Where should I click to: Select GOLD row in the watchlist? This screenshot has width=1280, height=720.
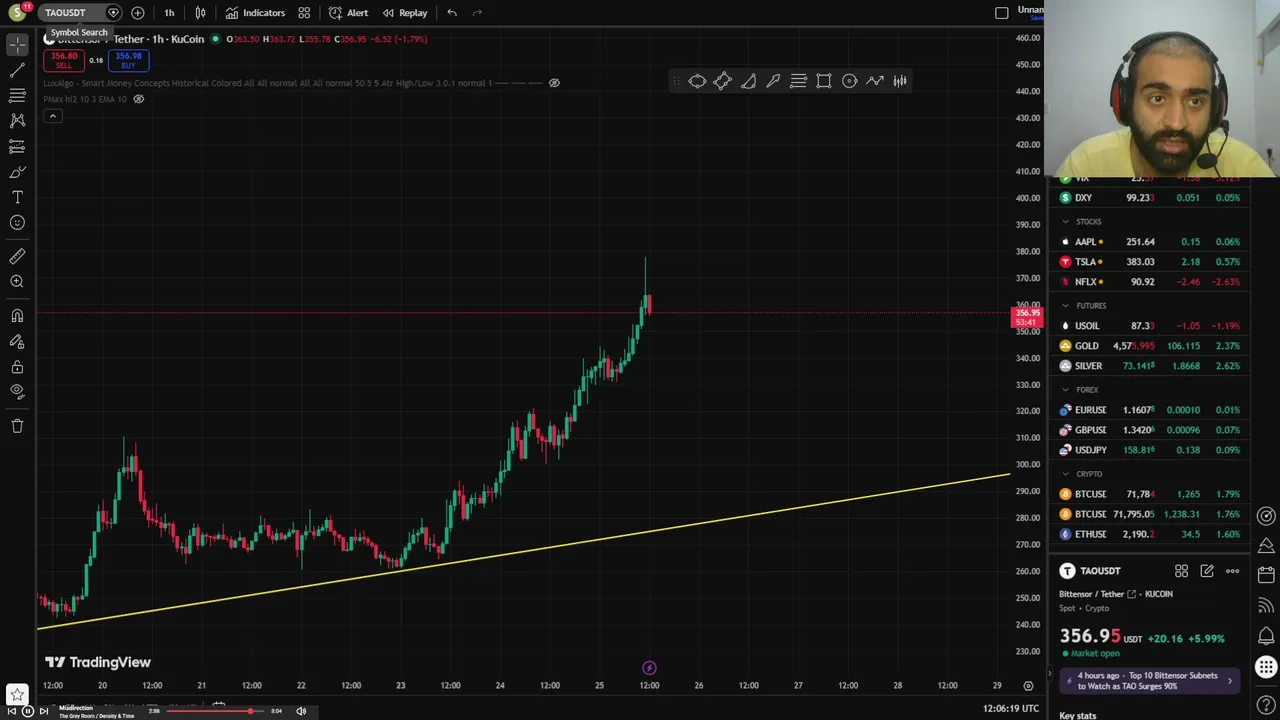coord(1150,346)
